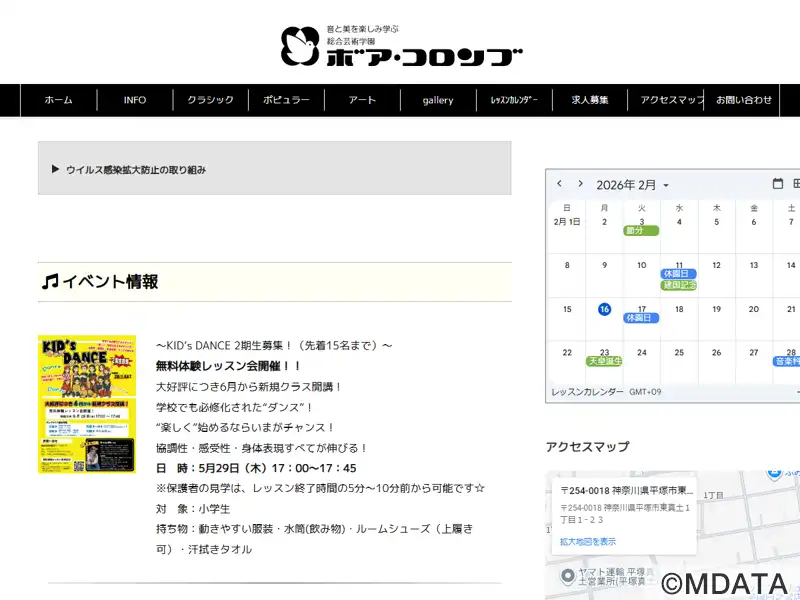This screenshot has height=600, width=800.
Task: Click the music note beside イベント情報
Action: click(x=50, y=282)
